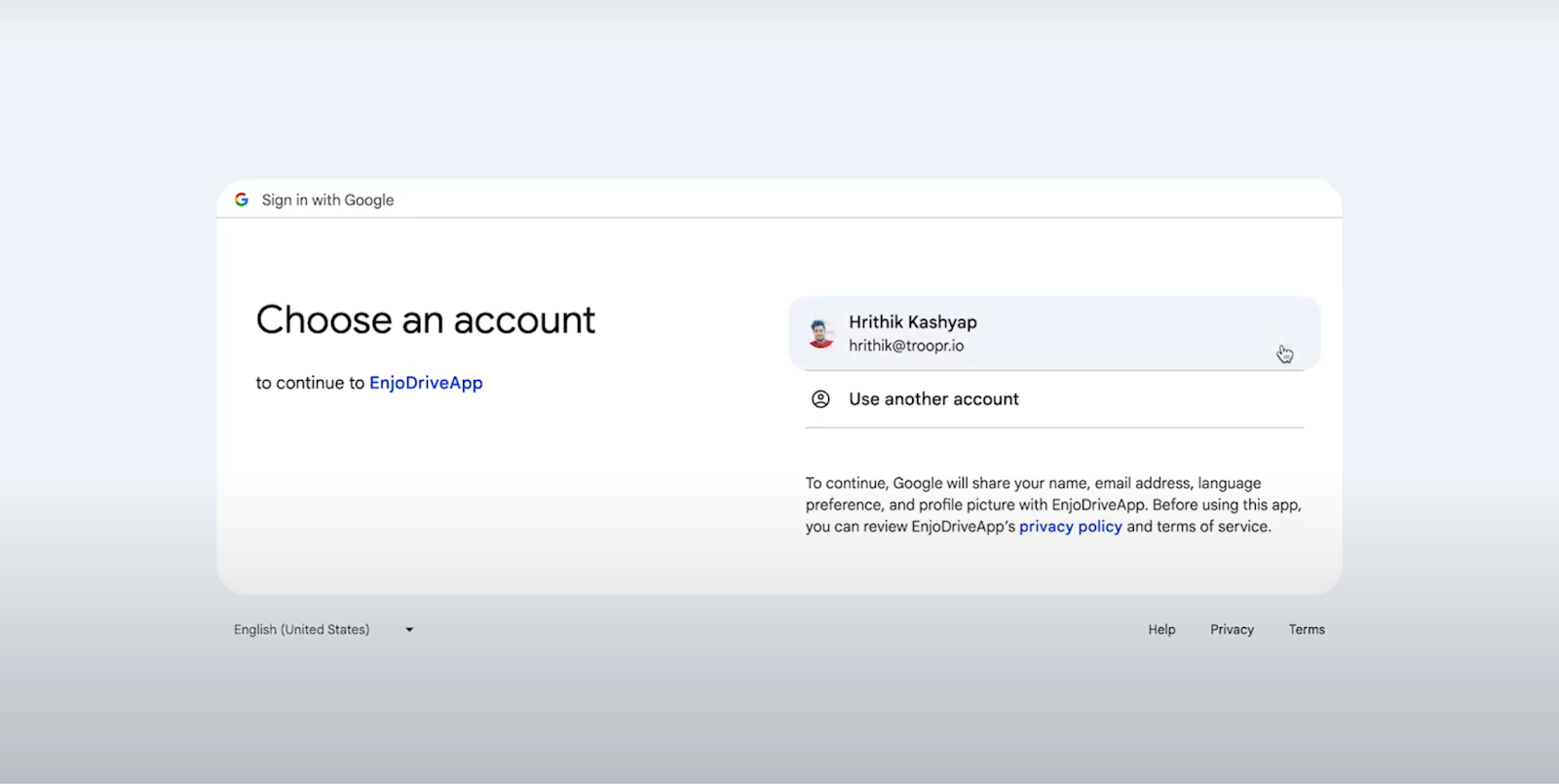Choose the Hrithik Kashyap account

[x=1054, y=333]
